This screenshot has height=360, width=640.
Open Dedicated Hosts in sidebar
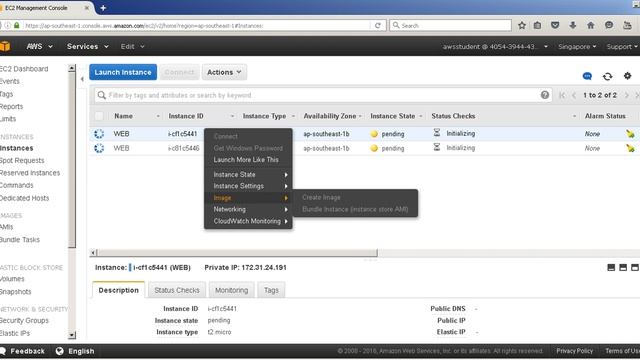click(x=24, y=198)
